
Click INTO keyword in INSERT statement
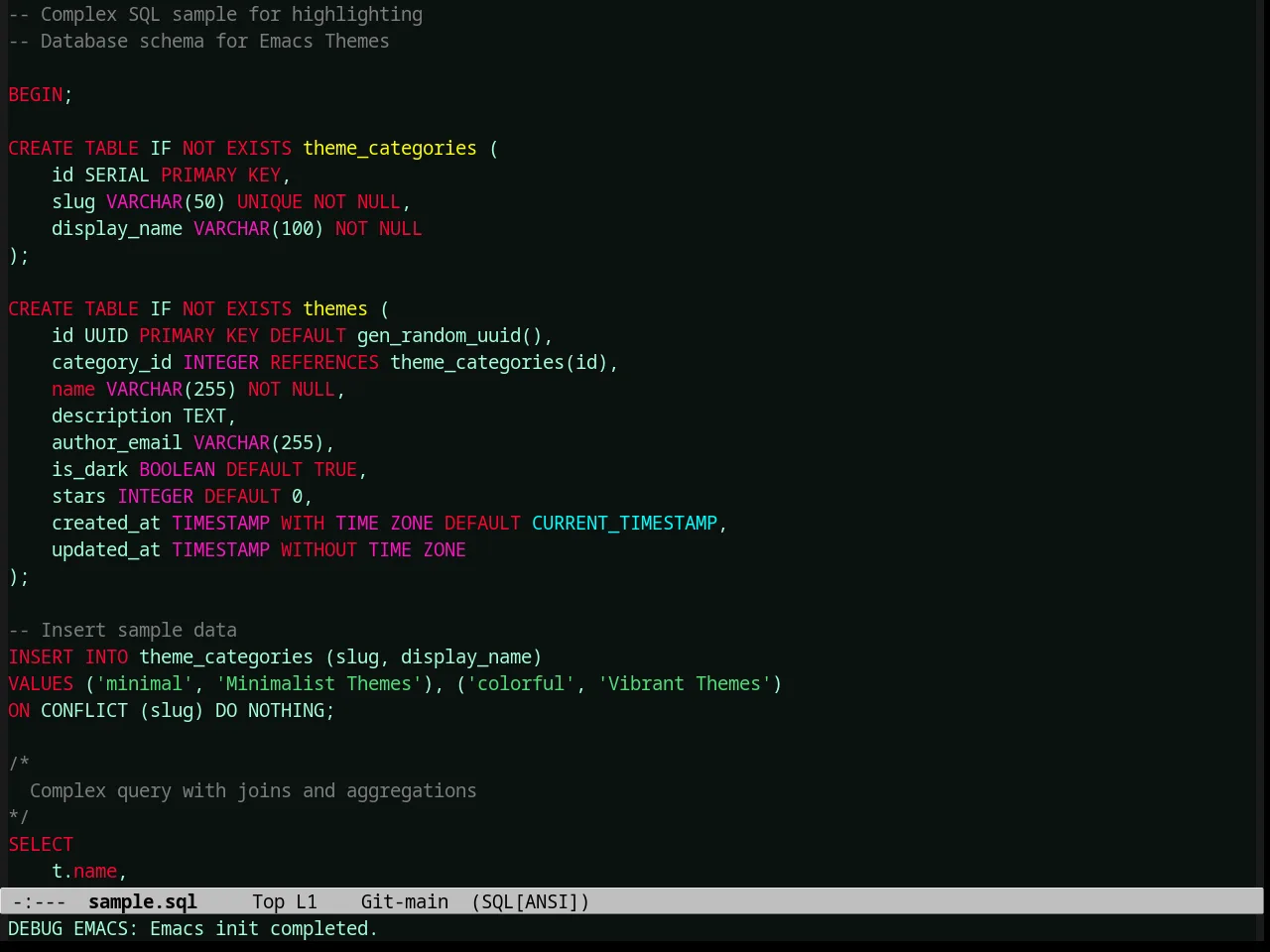click(106, 656)
